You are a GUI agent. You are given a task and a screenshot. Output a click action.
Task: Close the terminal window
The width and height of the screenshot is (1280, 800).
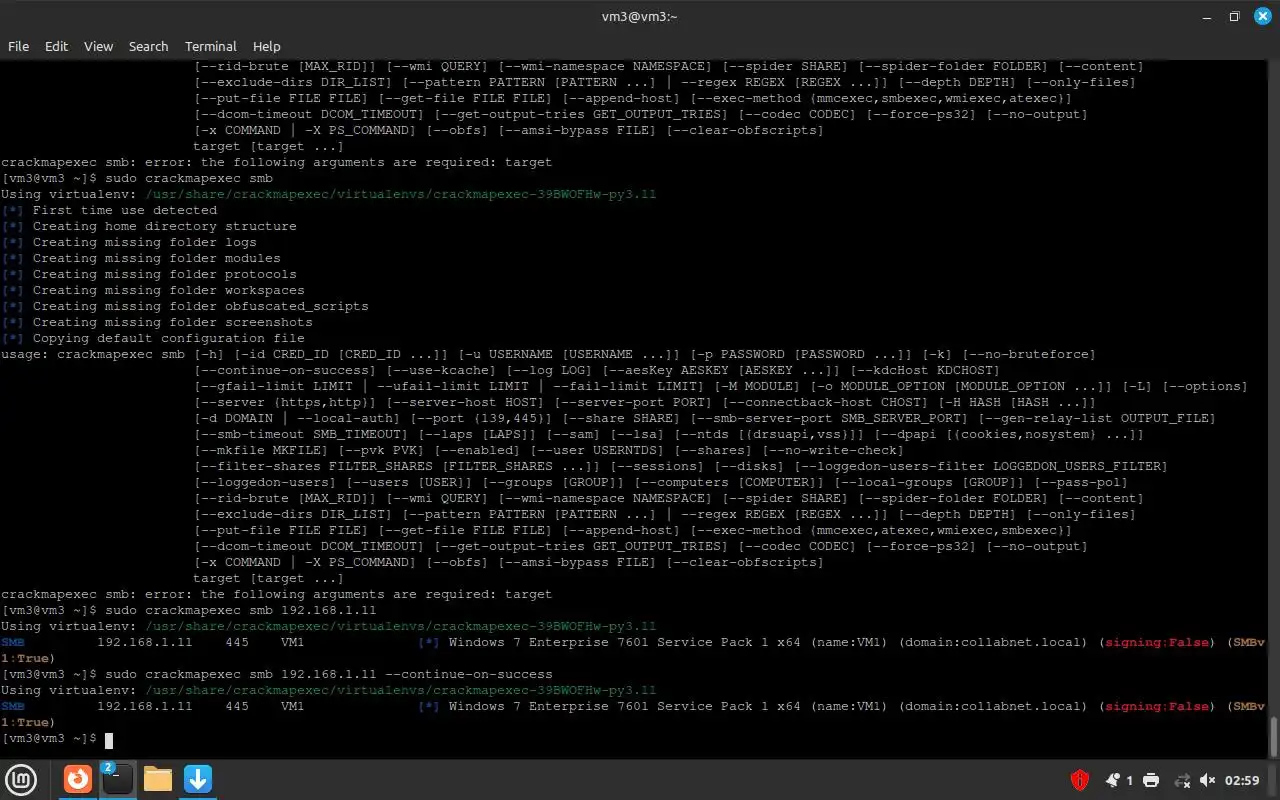point(1261,16)
